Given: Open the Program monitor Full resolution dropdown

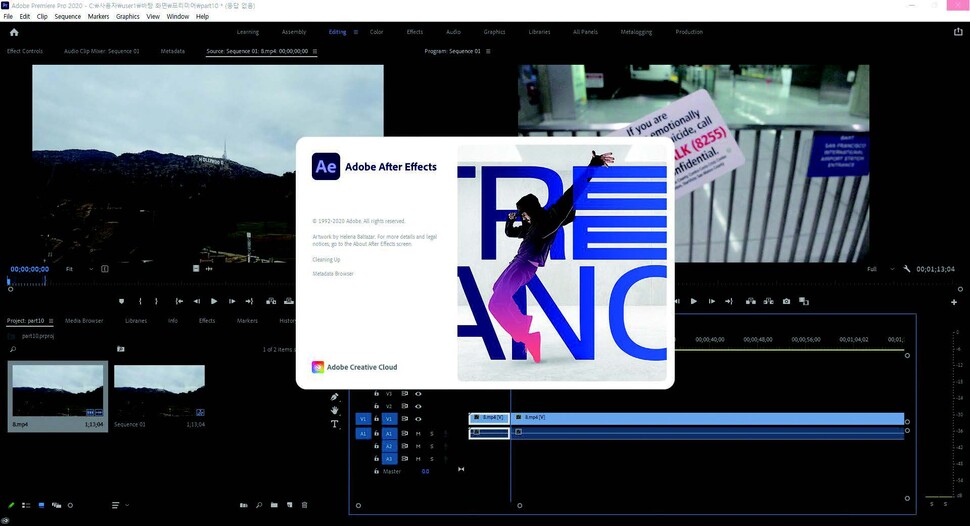Looking at the screenshot, I should coord(880,269).
